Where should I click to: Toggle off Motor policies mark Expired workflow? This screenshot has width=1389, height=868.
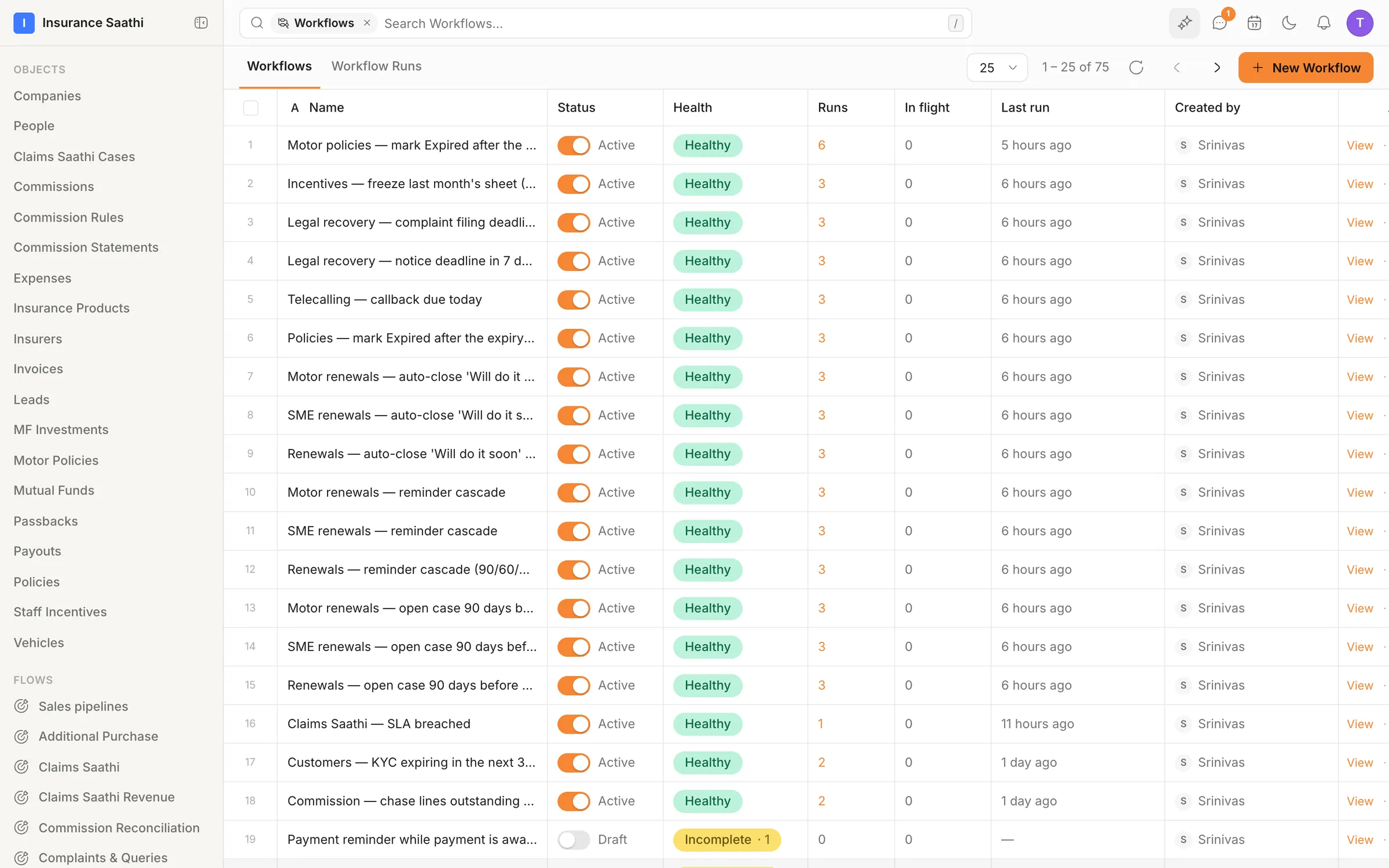[x=573, y=145]
